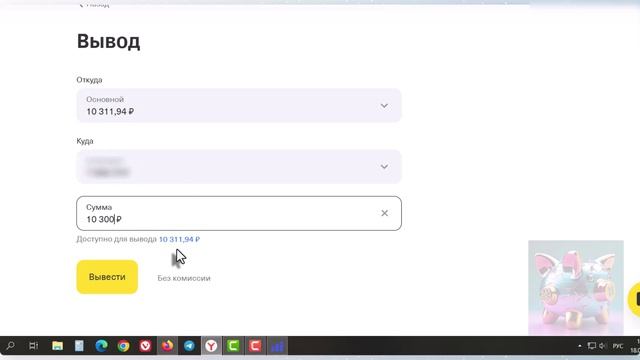Viewport: 640px width, 360px height.
Task: Click the piggy bank thumbnail image
Action: 576,288
